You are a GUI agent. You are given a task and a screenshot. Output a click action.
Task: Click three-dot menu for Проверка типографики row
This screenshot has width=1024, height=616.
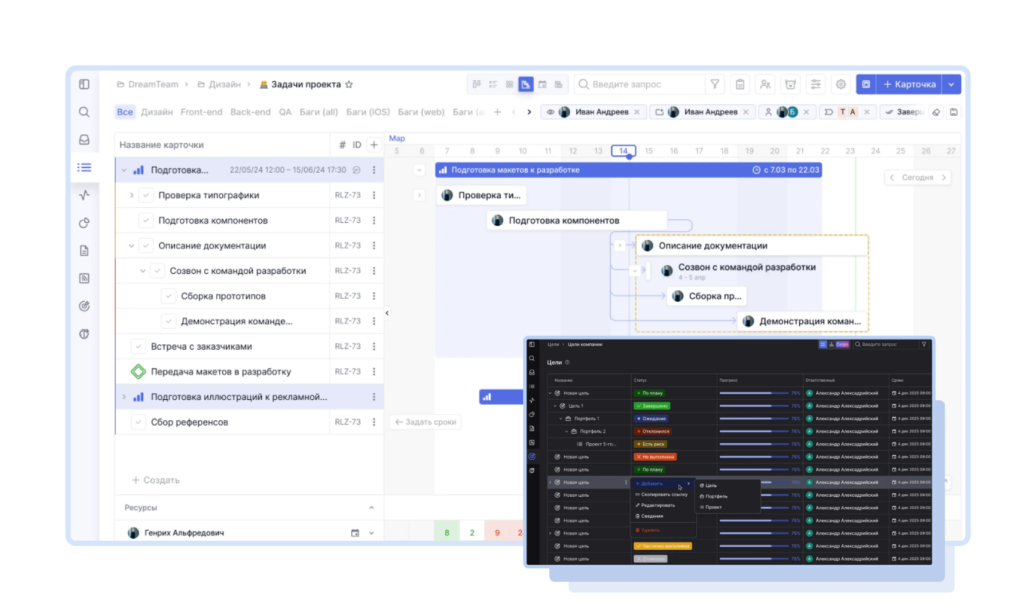374,195
